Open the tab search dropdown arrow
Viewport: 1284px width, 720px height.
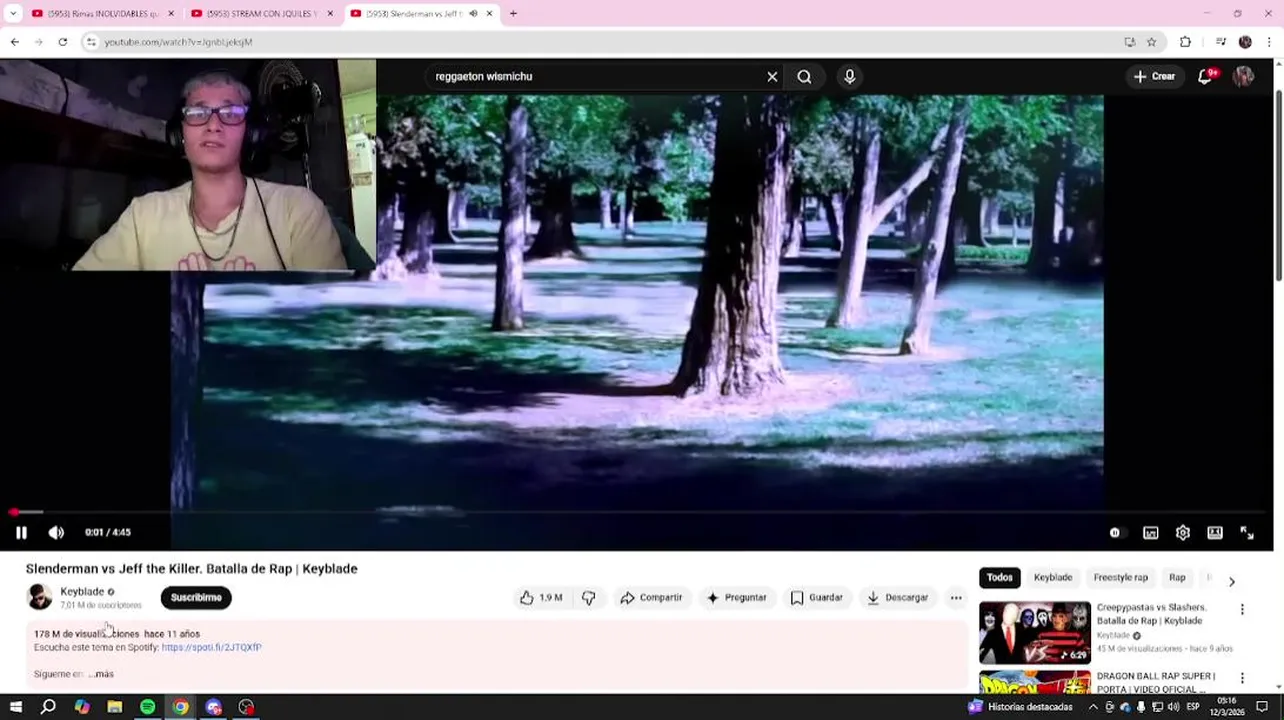(14, 14)
